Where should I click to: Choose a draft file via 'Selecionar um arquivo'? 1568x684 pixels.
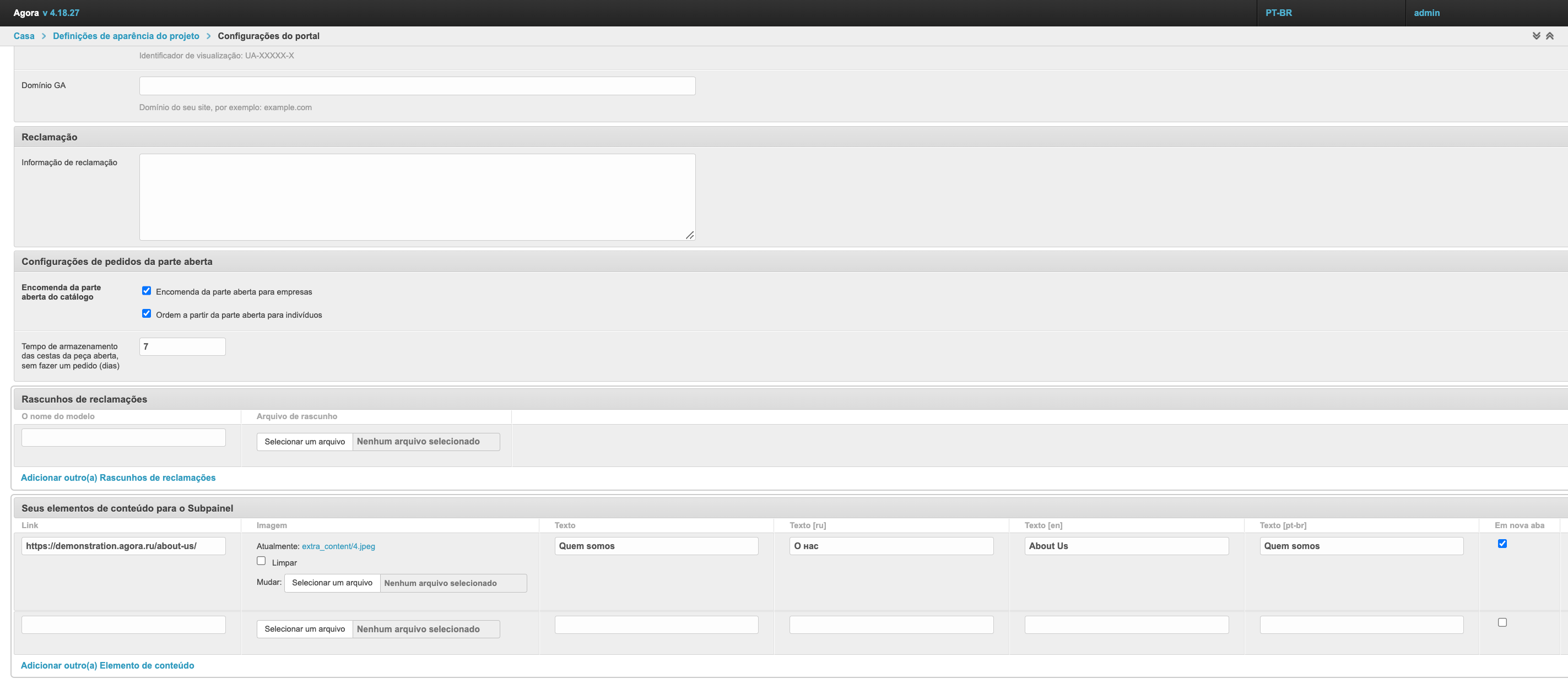point(304,442)
